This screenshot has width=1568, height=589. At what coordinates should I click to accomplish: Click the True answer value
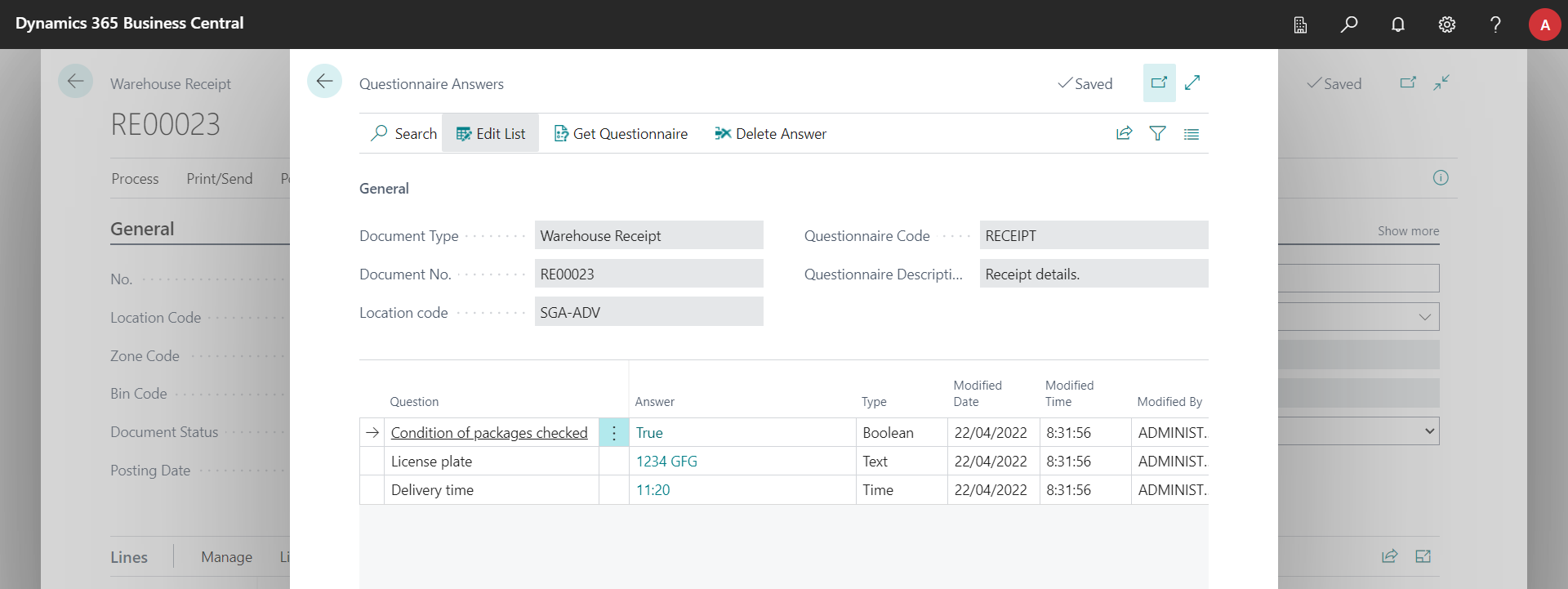649,433
